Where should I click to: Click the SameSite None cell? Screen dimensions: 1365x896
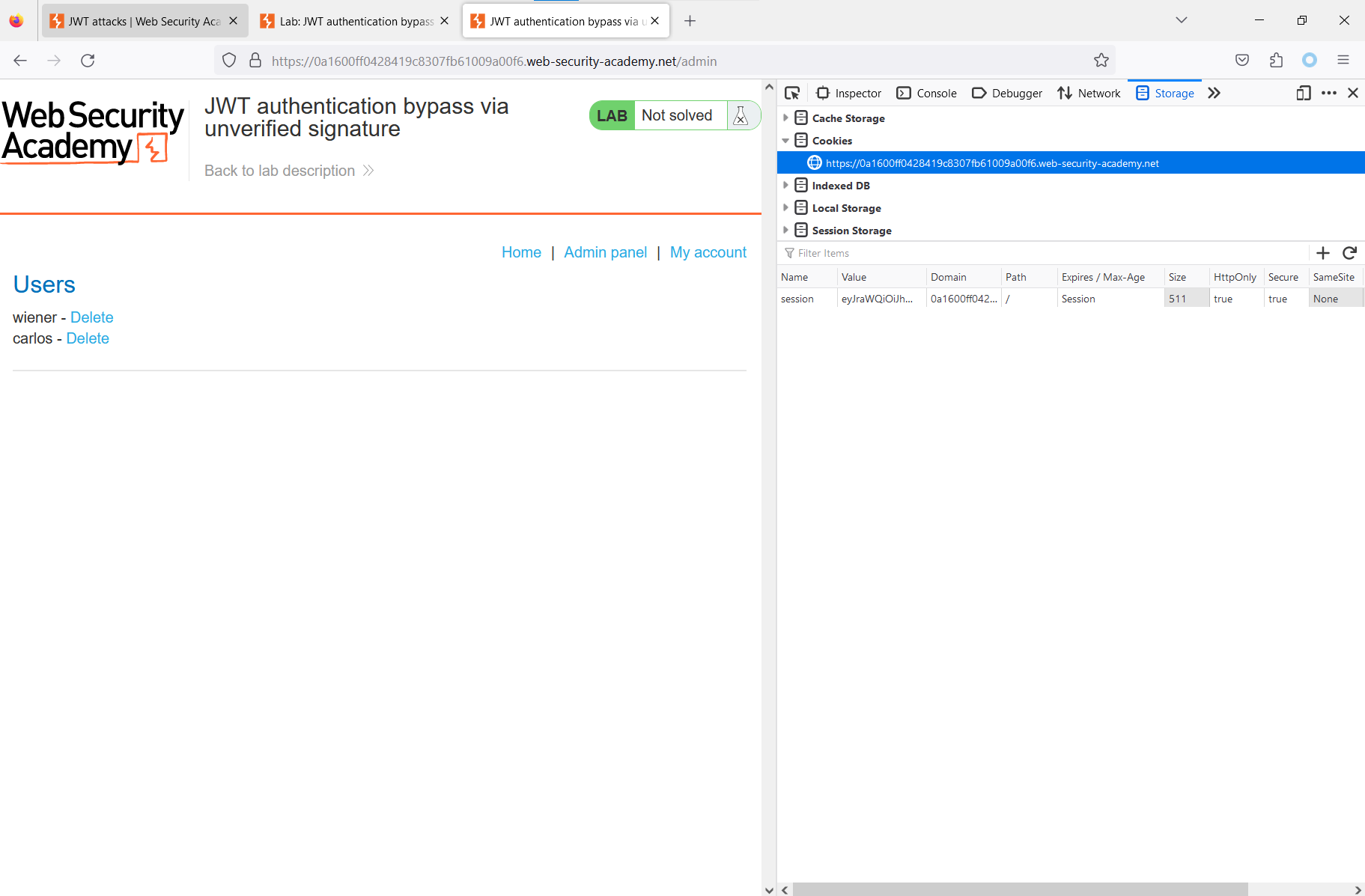point(1336,299)
